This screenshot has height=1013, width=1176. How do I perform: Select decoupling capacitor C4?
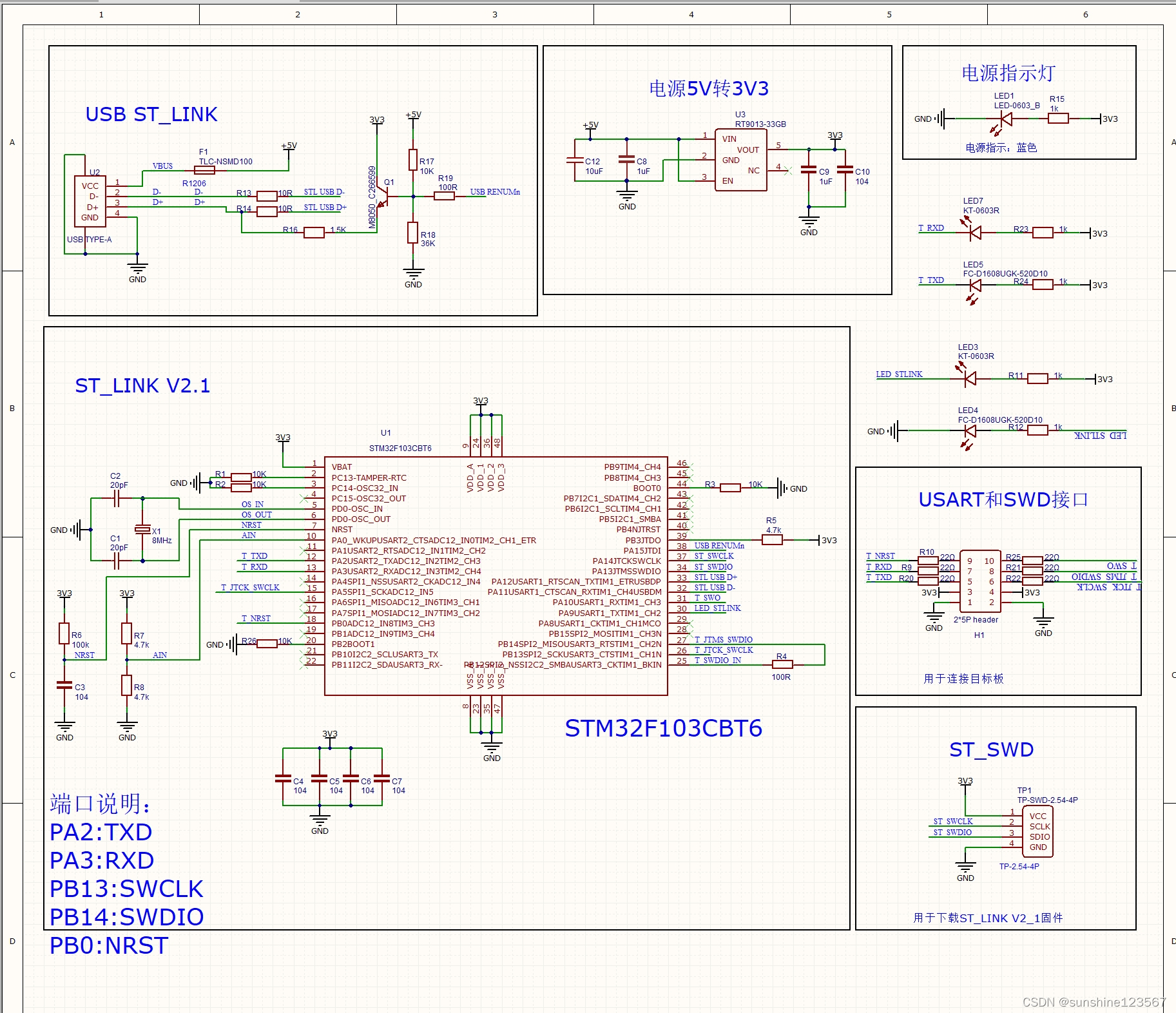coord(283,778)
